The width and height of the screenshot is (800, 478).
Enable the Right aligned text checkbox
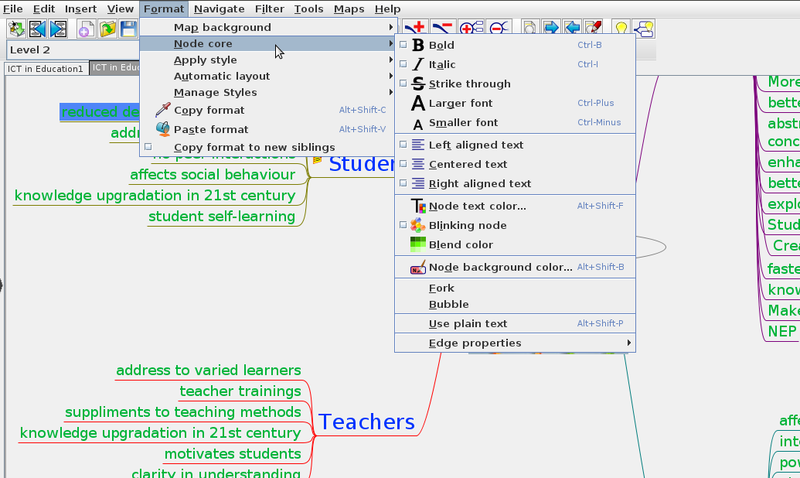click(403, 183)
